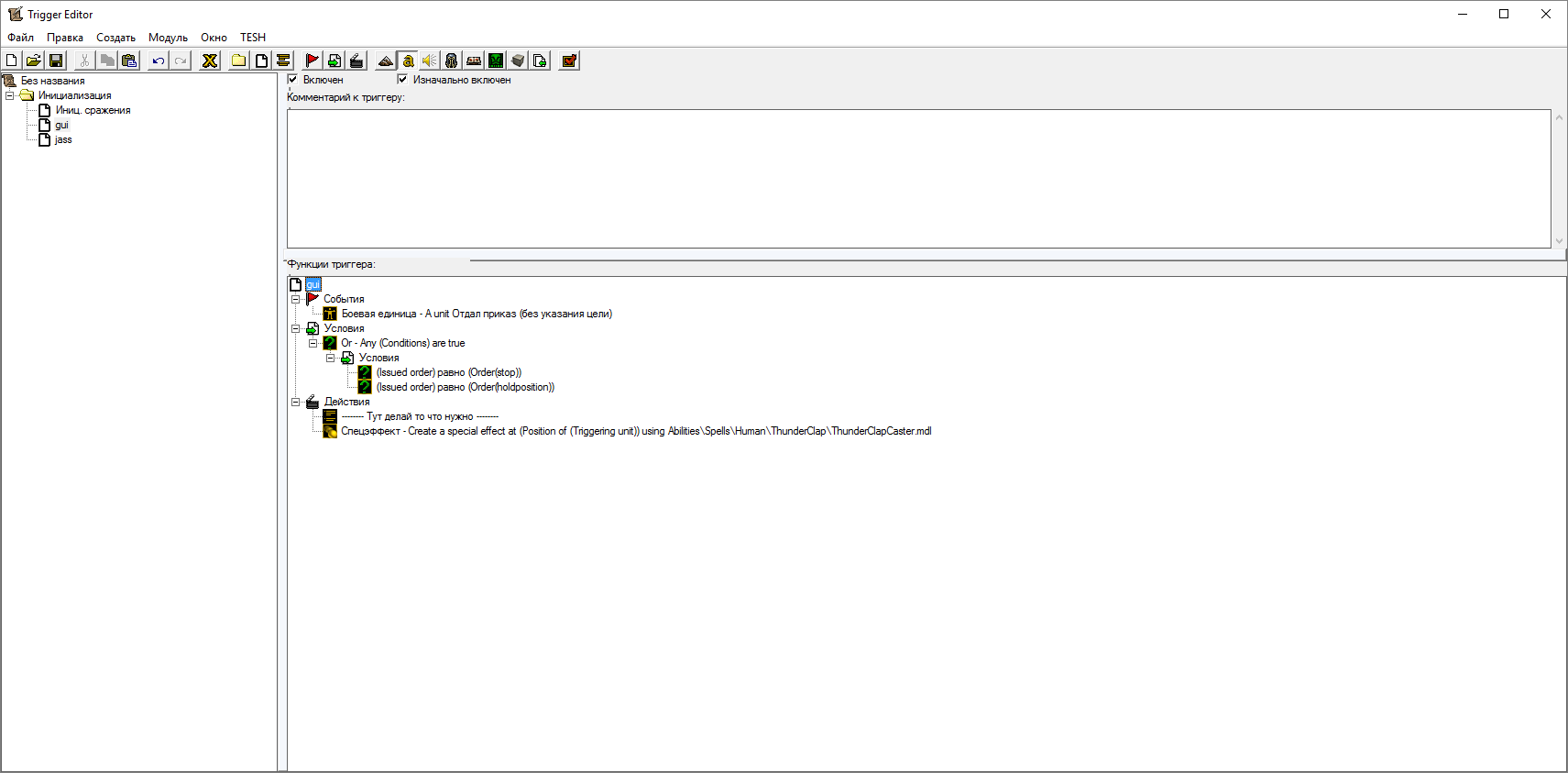Add a new trigger comment (yellow lines icon)
This screenshot has height=773, width=1568.
pos(283,61)
